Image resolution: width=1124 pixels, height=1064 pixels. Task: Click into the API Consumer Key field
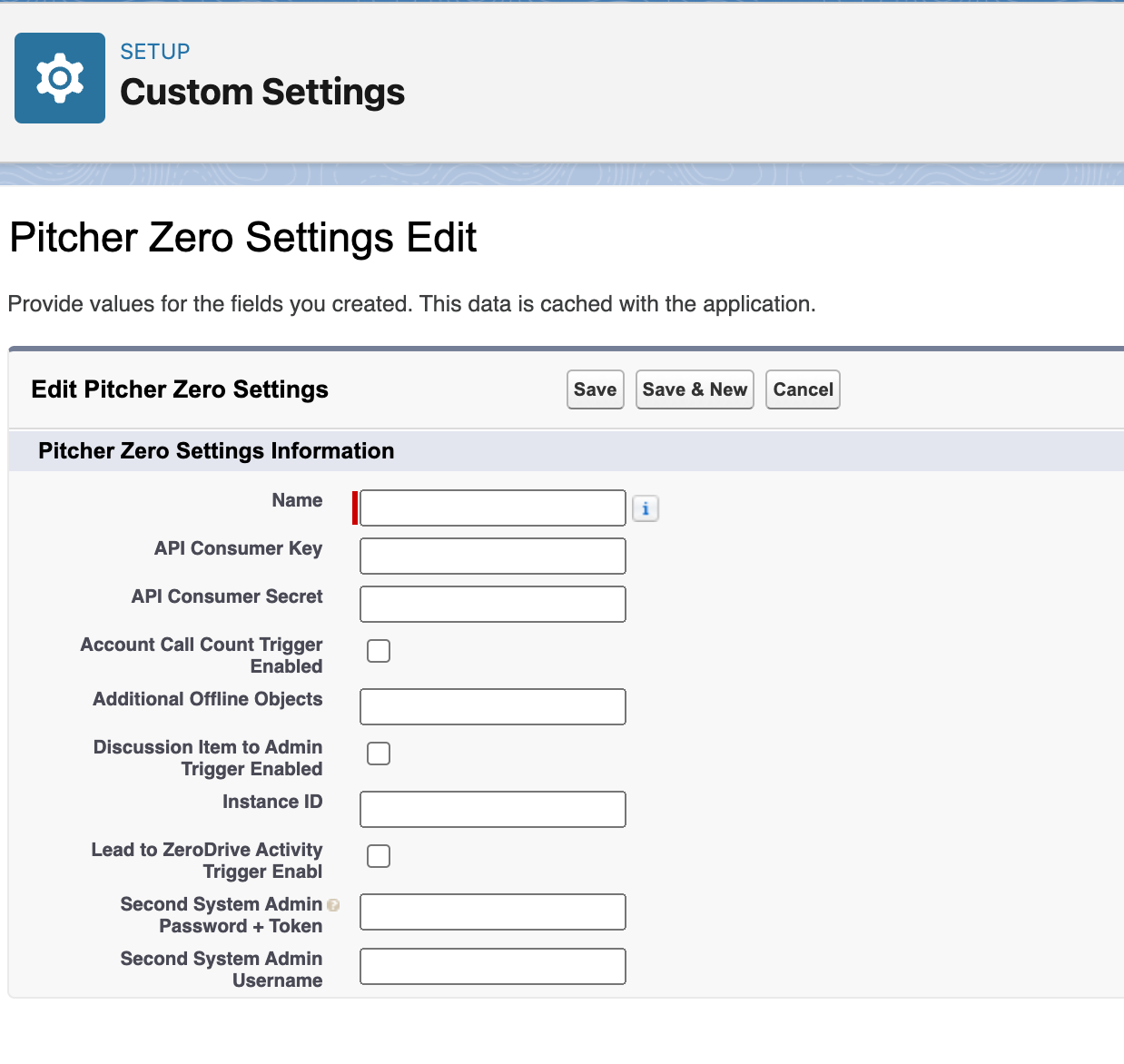pos(492,557)
